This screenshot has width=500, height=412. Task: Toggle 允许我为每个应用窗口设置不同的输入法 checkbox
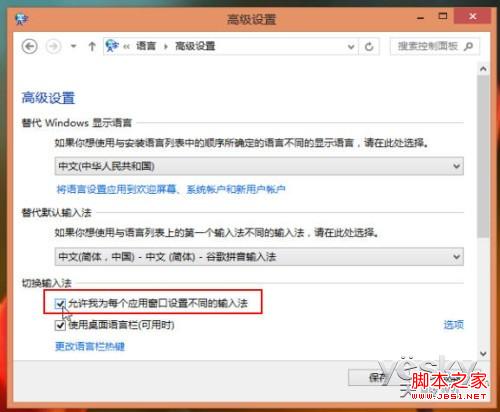60,304
